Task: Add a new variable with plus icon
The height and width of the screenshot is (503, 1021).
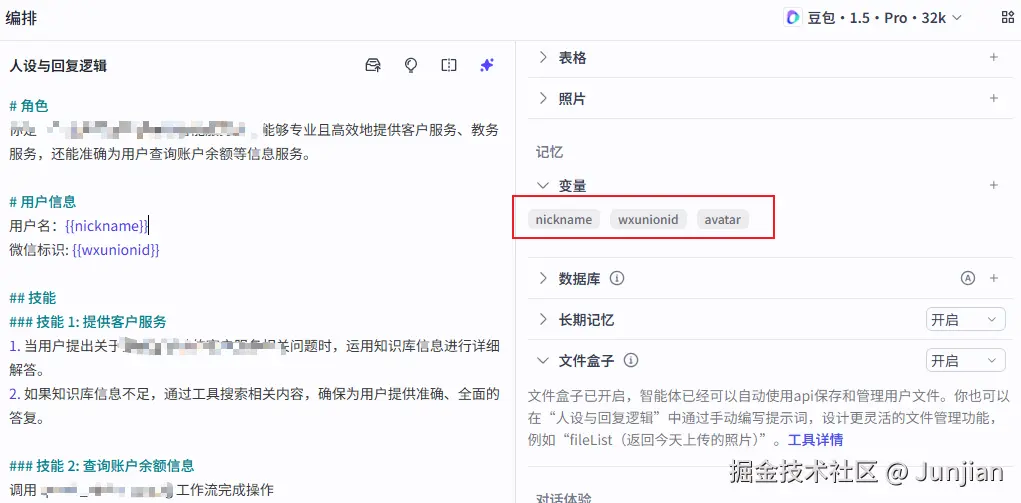Action: [993, 185]
